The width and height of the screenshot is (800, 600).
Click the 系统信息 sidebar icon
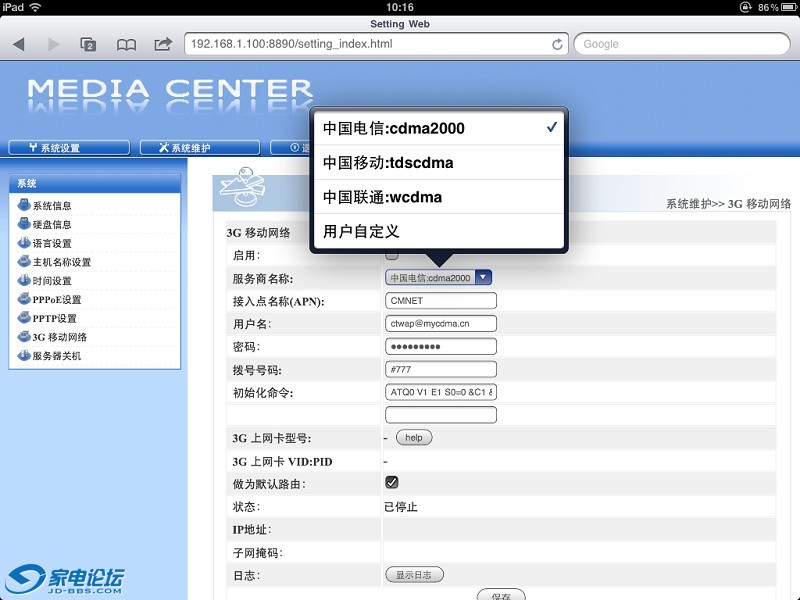[24, 205]
